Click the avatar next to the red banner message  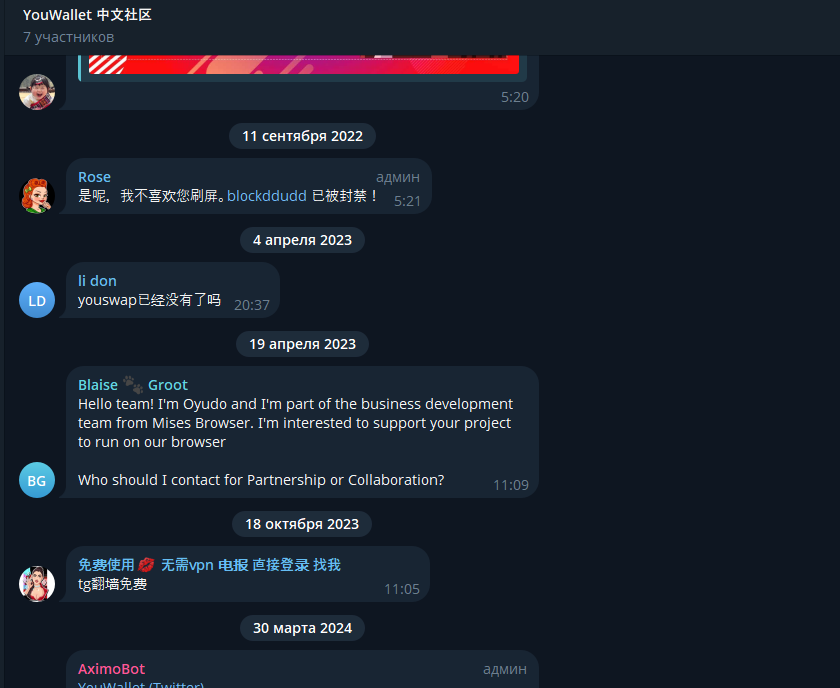(37, 92)
